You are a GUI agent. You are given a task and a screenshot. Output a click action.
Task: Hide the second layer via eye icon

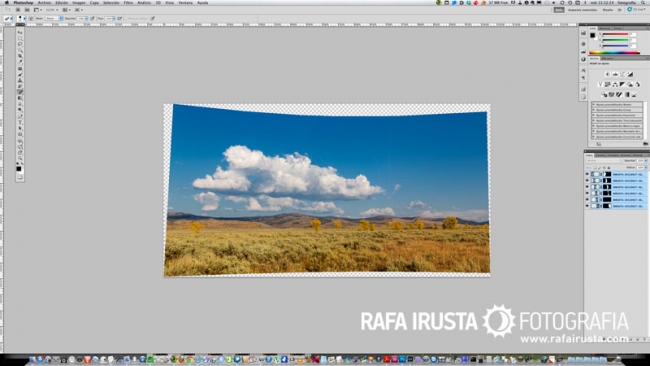587,180
